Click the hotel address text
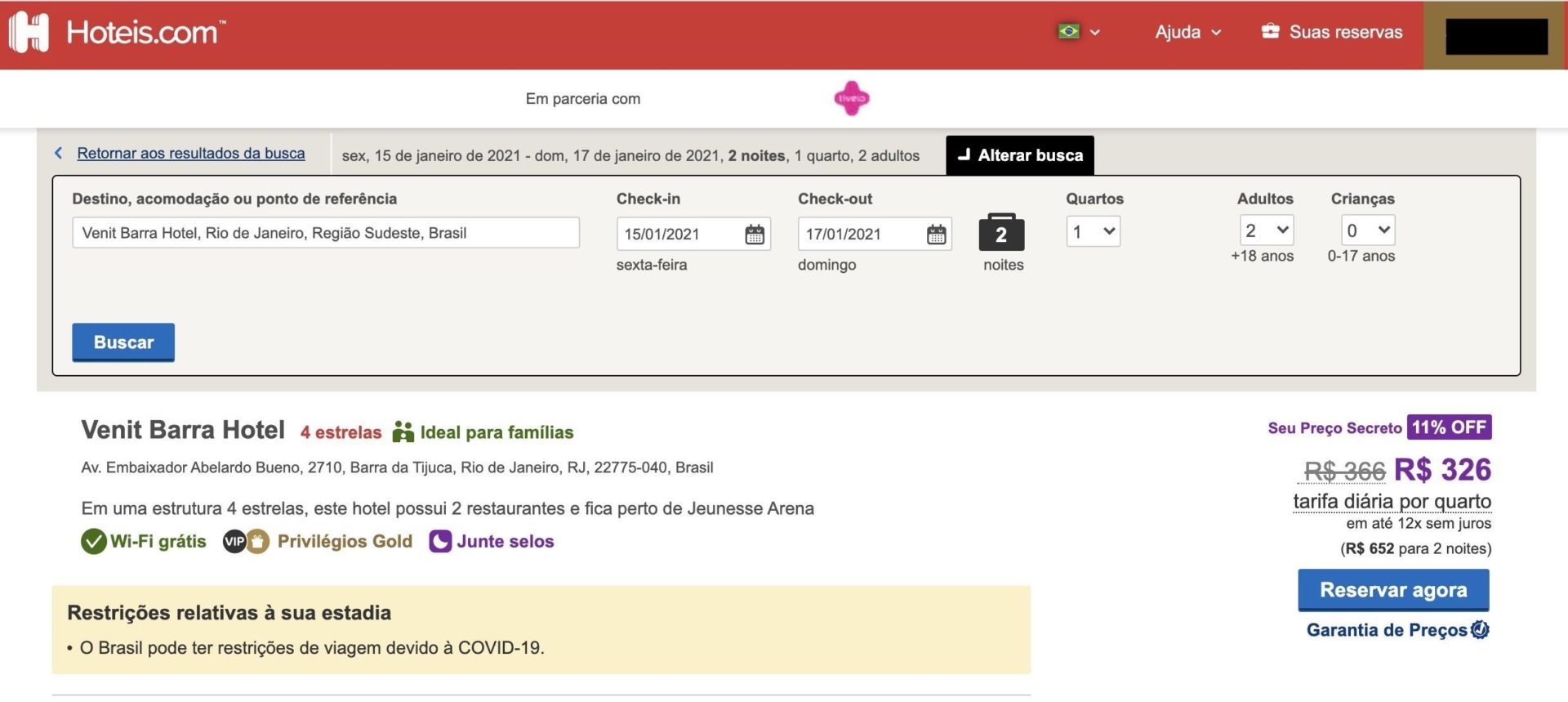The height and width of the screenshot is (702, 1568). click(397, 467)
